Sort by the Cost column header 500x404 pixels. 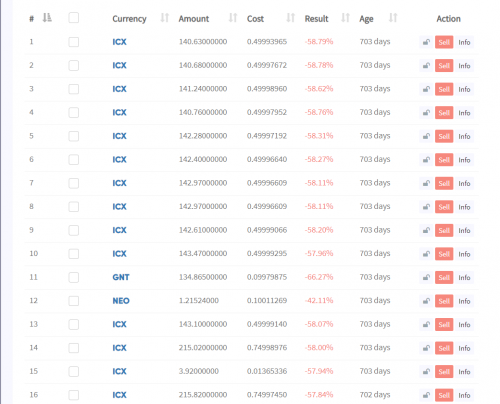[255, 19]
